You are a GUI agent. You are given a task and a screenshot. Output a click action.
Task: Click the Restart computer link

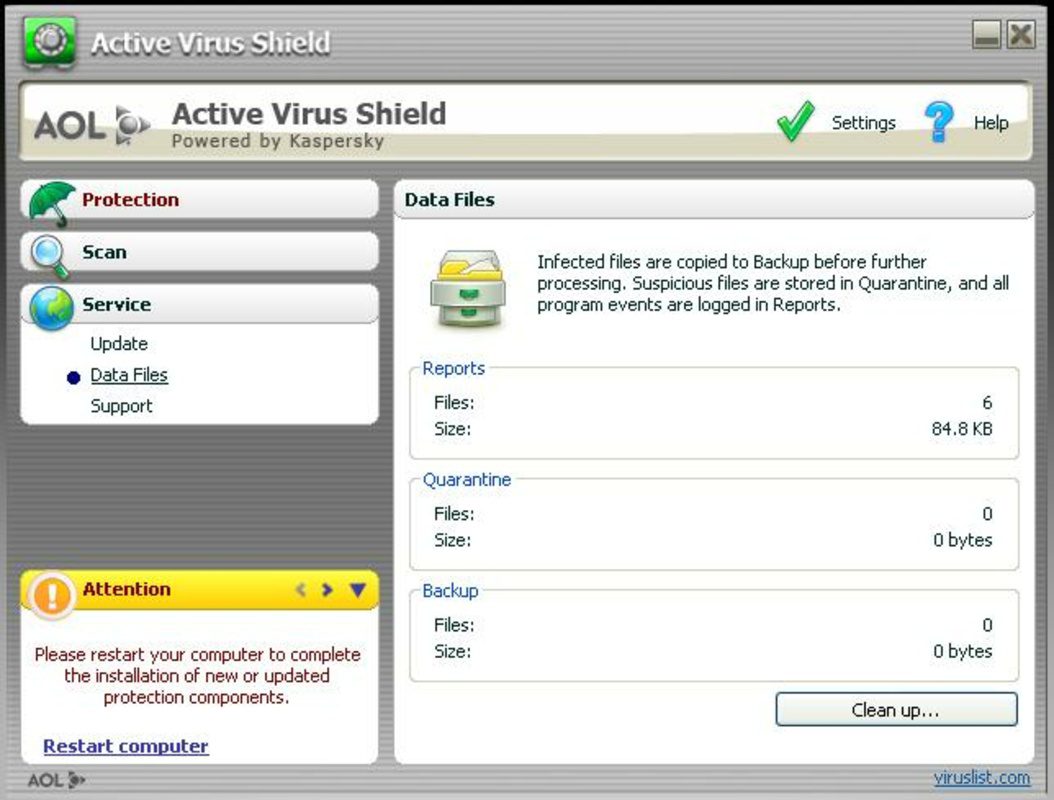coord(125,746)
